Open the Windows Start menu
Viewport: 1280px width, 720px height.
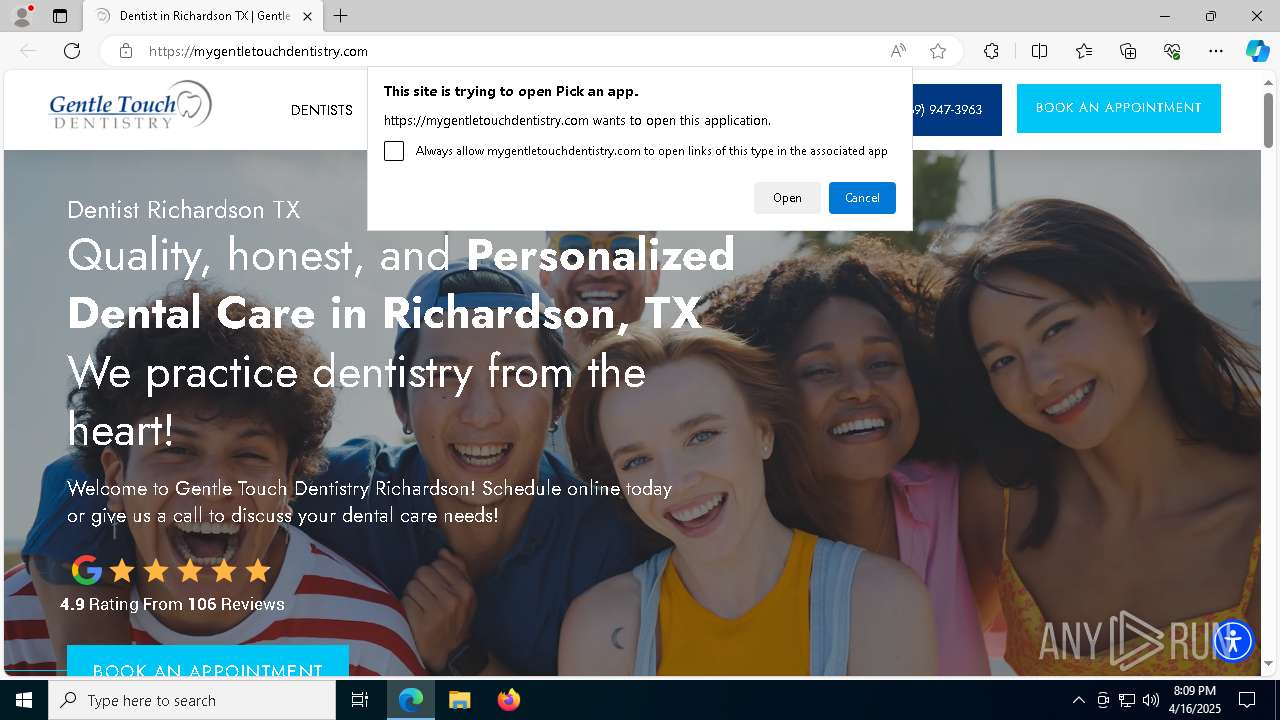pyautogui.click(x=24, y=700)
